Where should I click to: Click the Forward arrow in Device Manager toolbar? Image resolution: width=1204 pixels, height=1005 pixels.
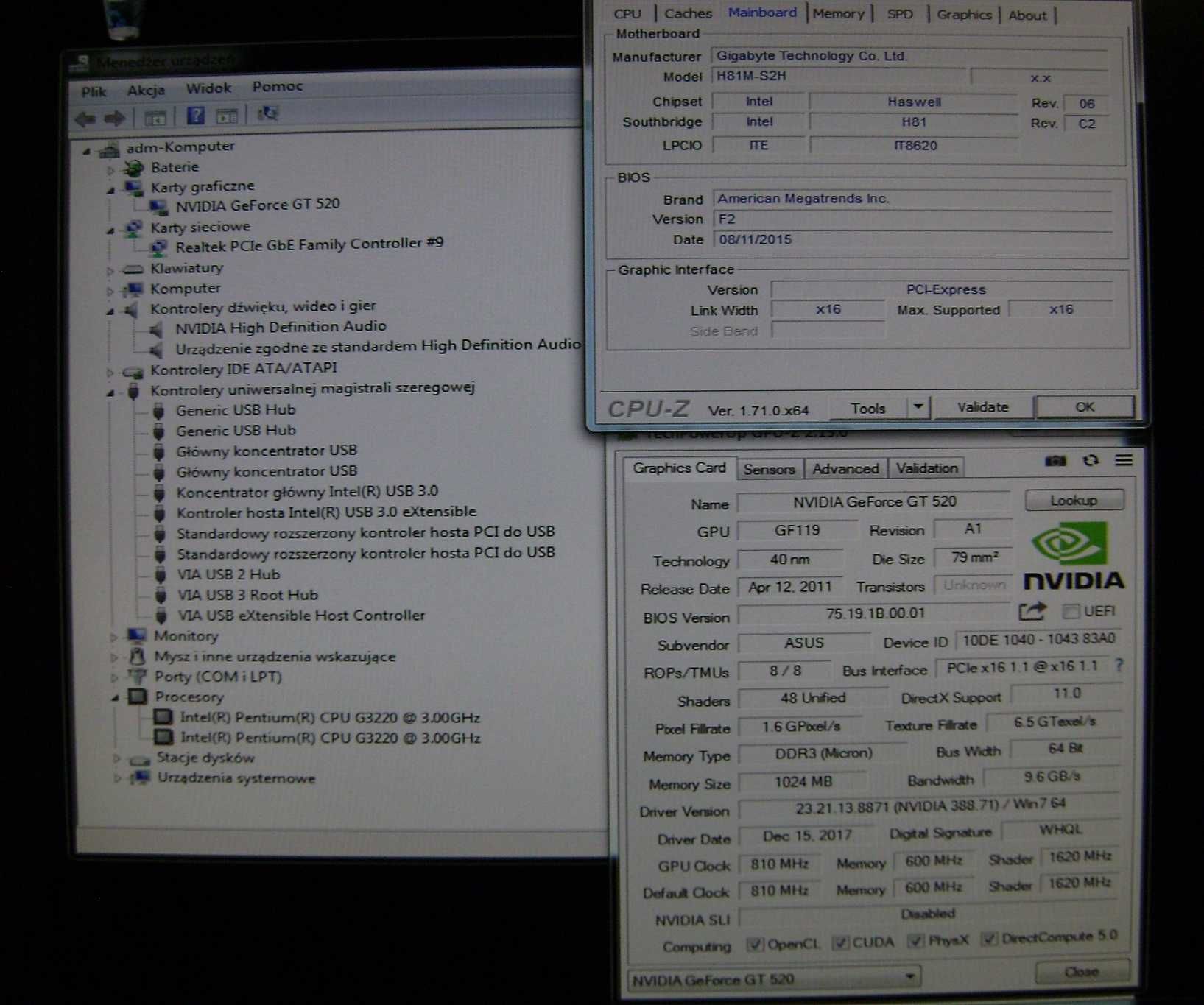pyautogui.click(x=114, y=118)
